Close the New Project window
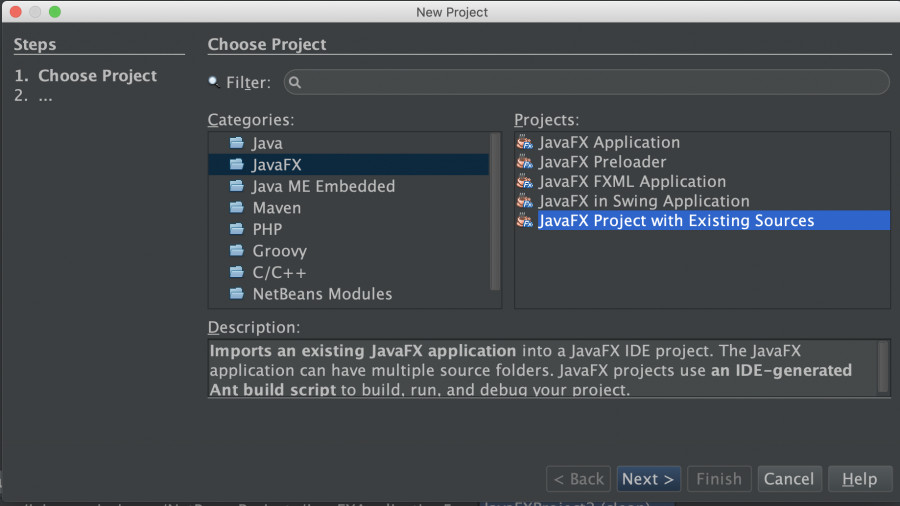This screenshot has width=900, height=506. [15, 11]
